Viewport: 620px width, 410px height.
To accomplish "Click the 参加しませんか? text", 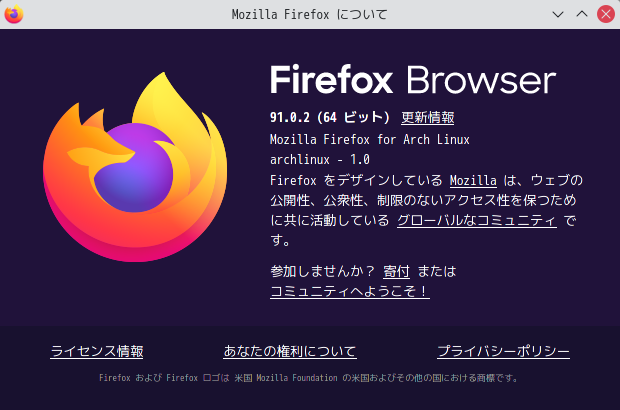I will tap(322, 272).
